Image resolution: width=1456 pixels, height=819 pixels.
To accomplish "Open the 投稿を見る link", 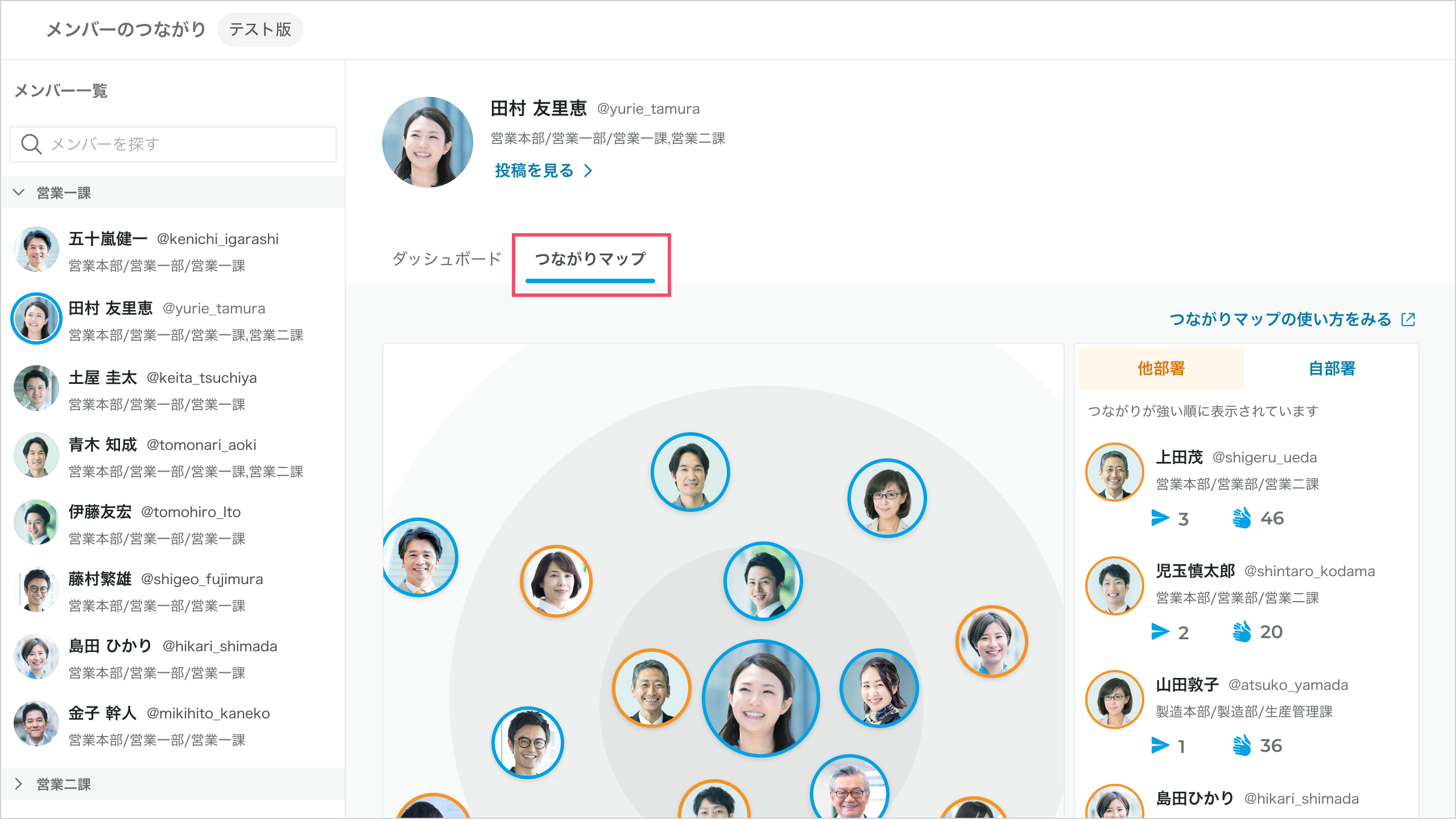I will tap(543, 171).
